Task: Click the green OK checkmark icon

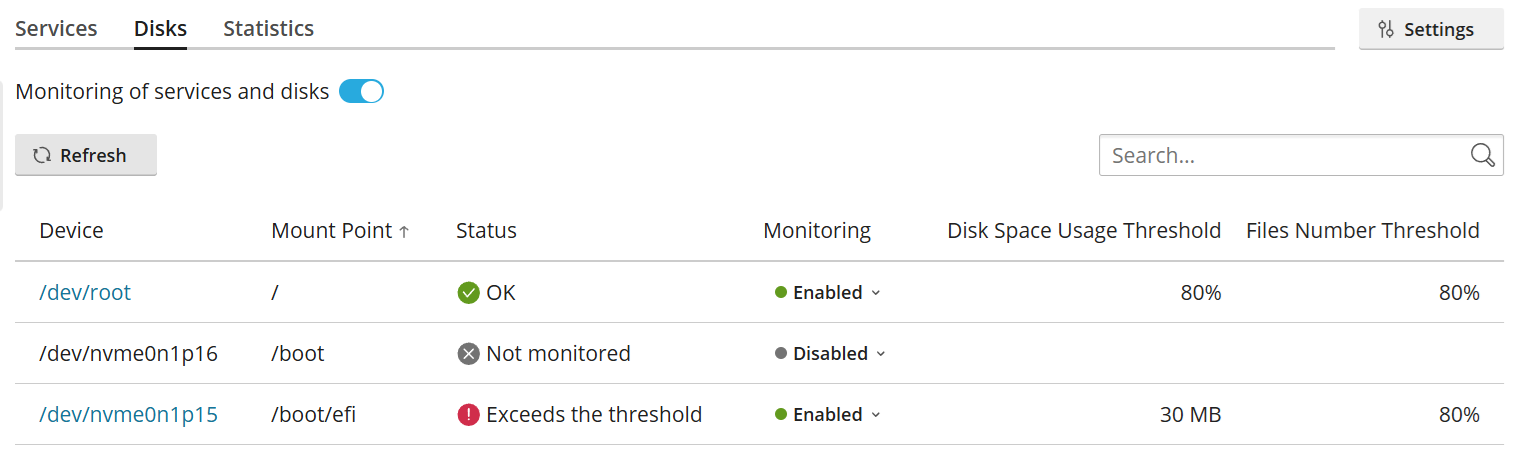Action: [x=468, y=293]
